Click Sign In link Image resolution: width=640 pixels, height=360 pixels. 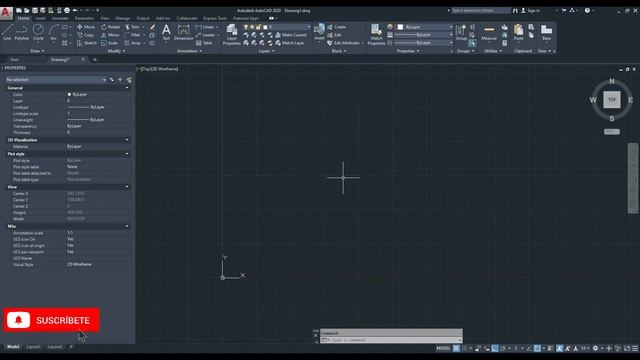click(530, 11)
